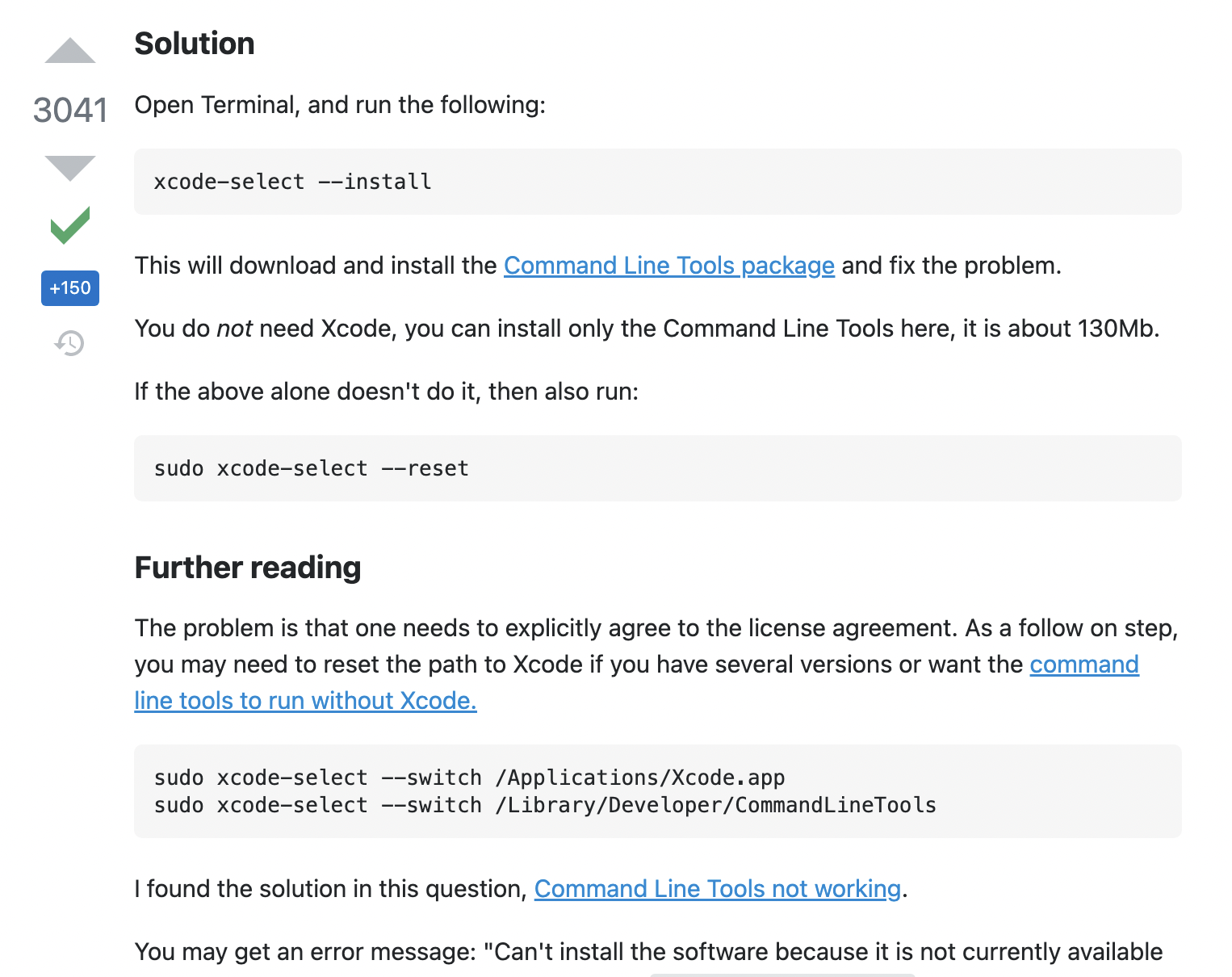Screen dimensions: 1232x977
Task: Downvote the answer using the down arrow
Action: click(70, 168)
